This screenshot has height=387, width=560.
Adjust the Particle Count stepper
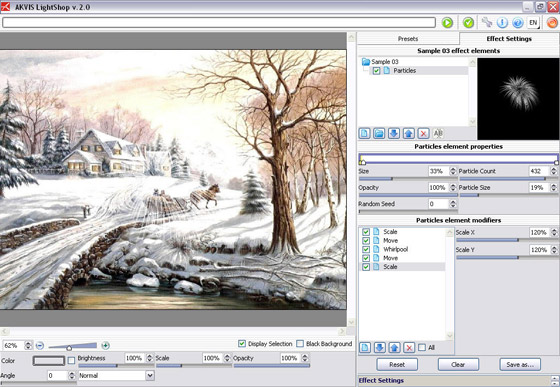pyautogui.click(x=554, y=171)
